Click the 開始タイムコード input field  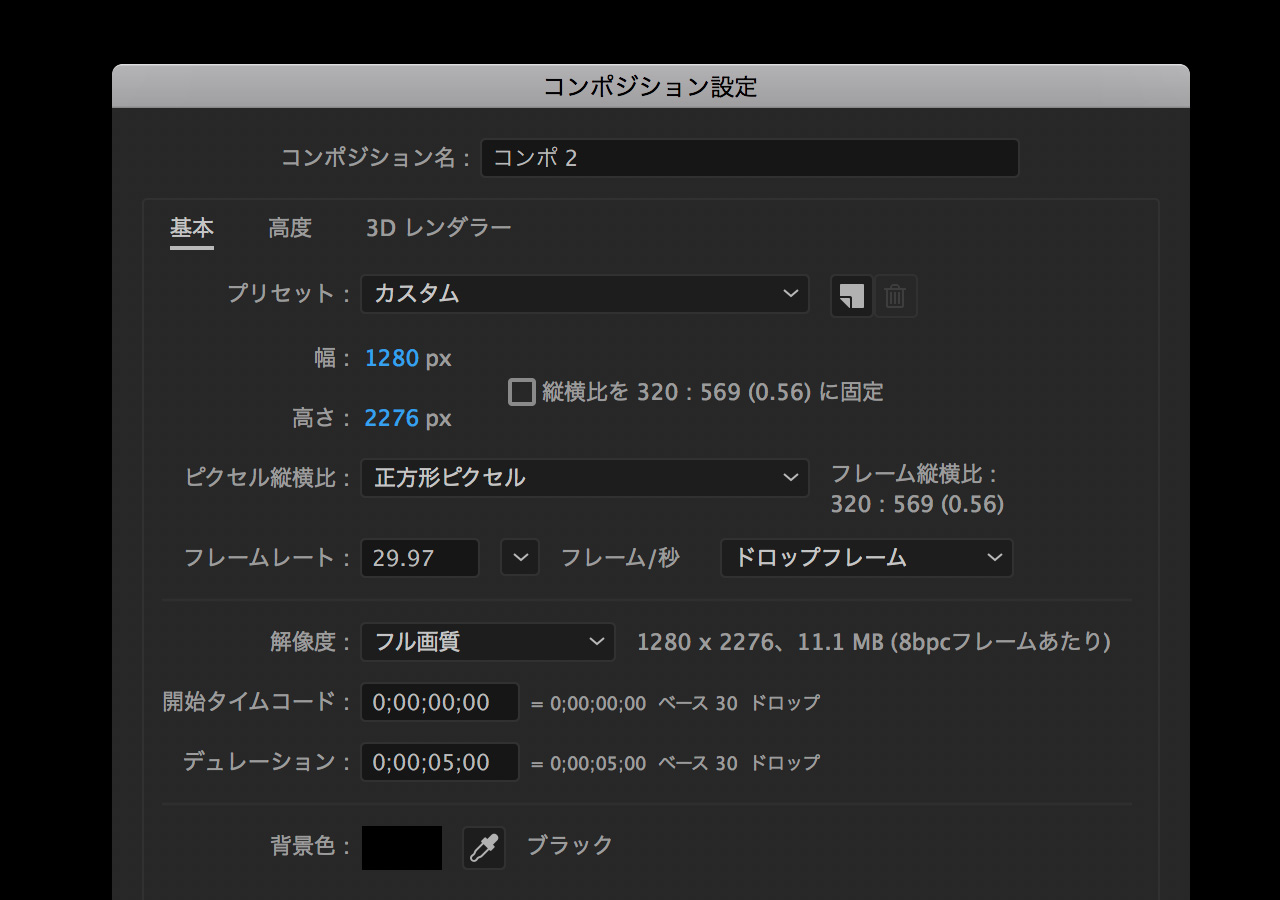pos(439,702)
